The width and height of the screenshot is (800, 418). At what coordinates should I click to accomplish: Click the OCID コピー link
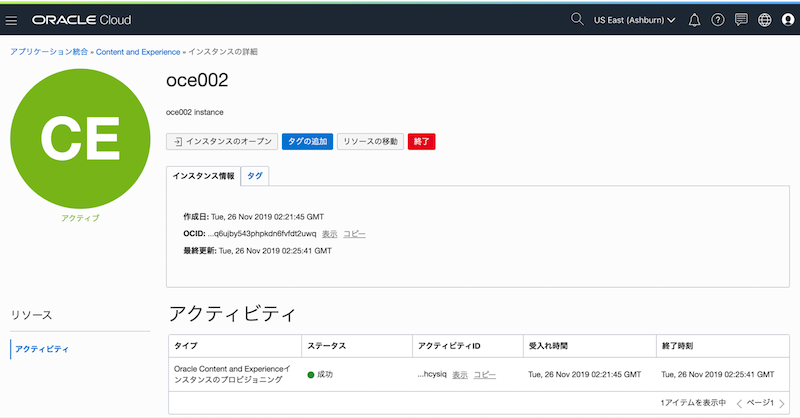pyautogui.click(x=354, y=233)
